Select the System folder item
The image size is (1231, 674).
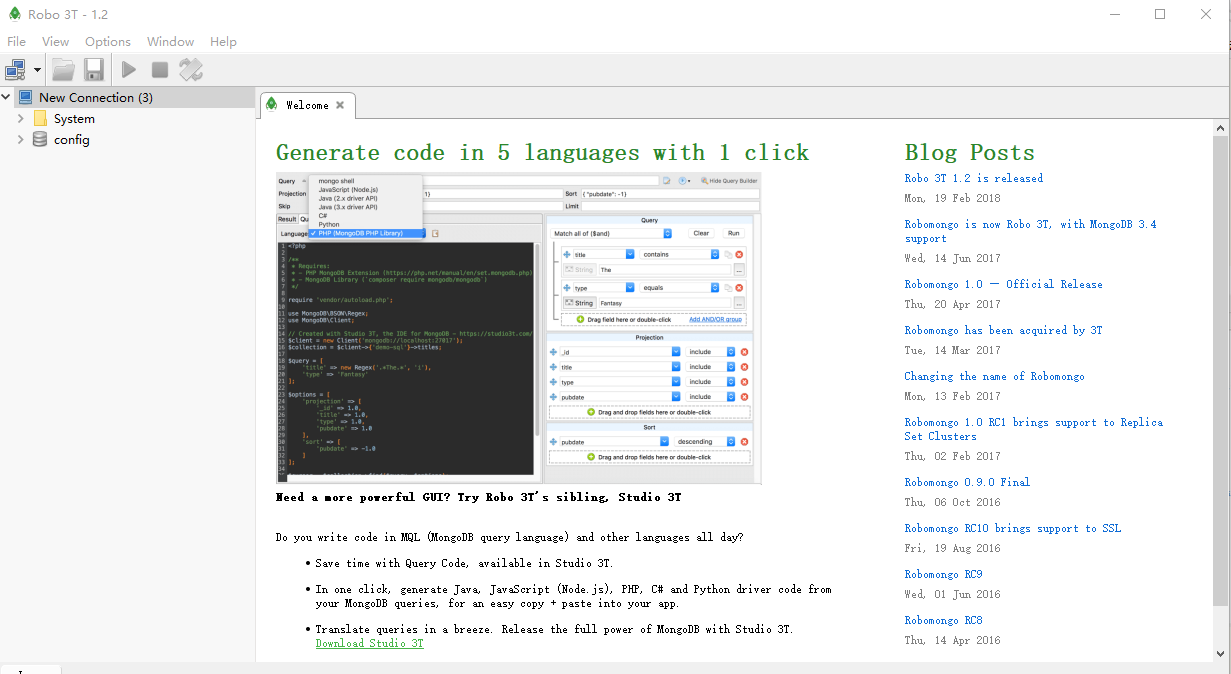tap(74, 118)
